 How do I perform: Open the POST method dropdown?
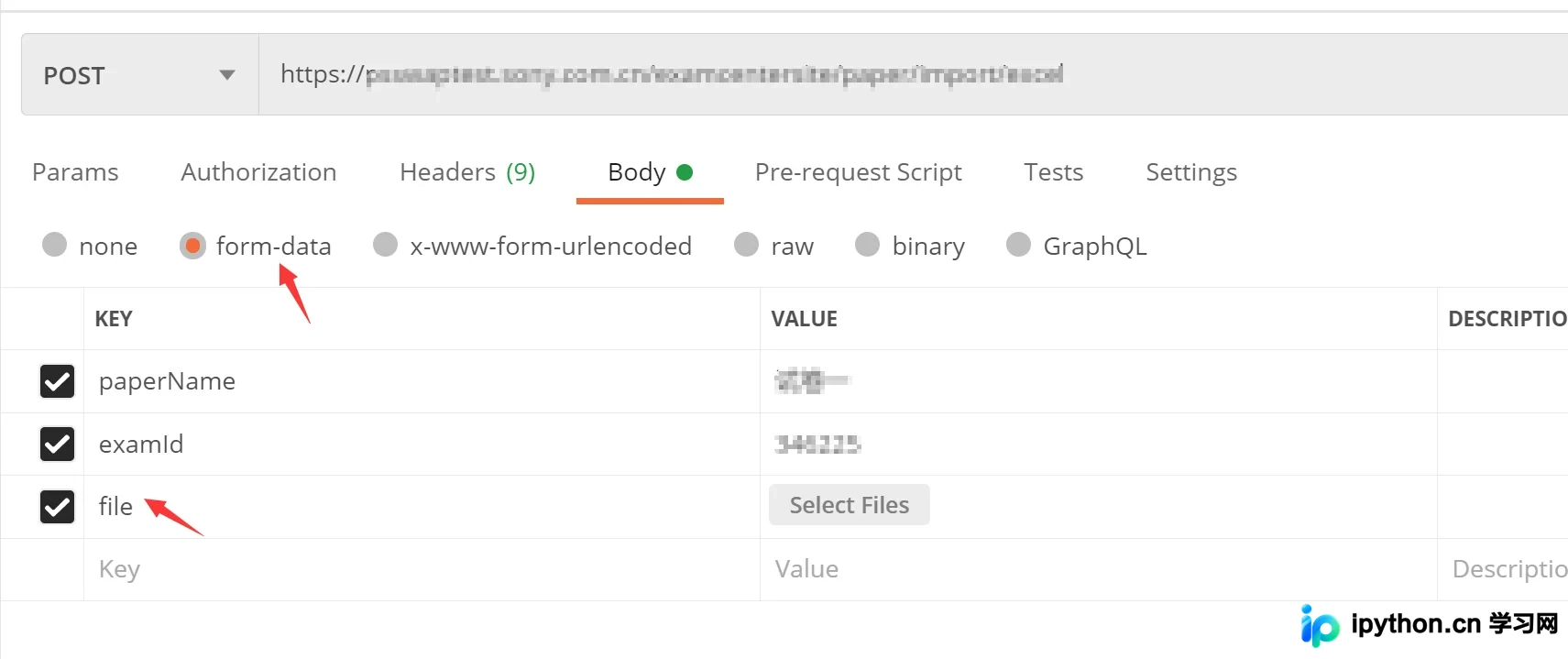click(139, 74)
